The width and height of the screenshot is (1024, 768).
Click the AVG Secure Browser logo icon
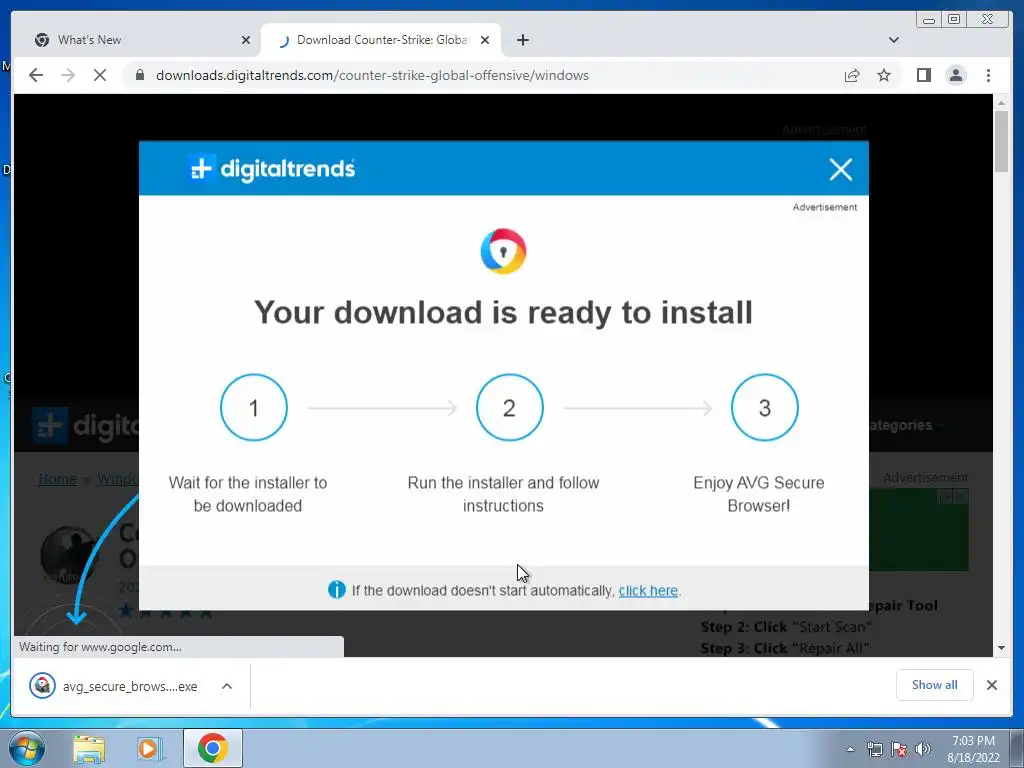[x=503, y=251]
